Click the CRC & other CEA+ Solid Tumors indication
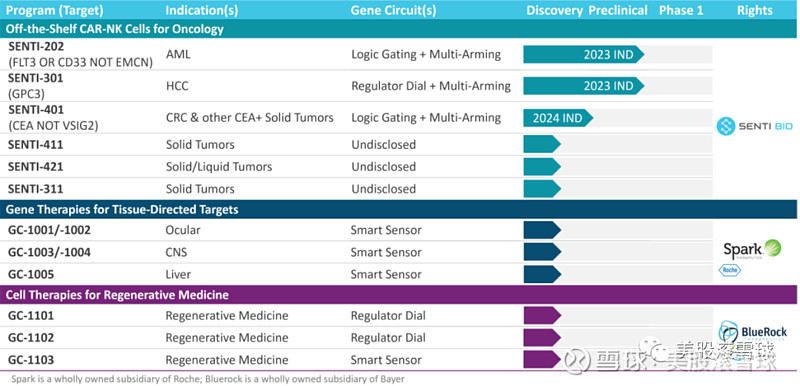The width and height of the screenshot is (800, 386). [249, 117]
